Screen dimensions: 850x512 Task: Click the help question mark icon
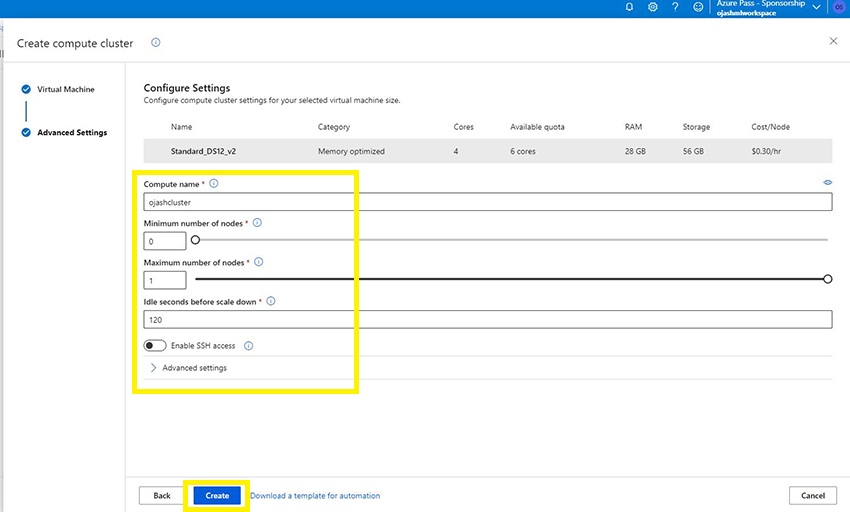pyautogui.click(x=676, y=7)
